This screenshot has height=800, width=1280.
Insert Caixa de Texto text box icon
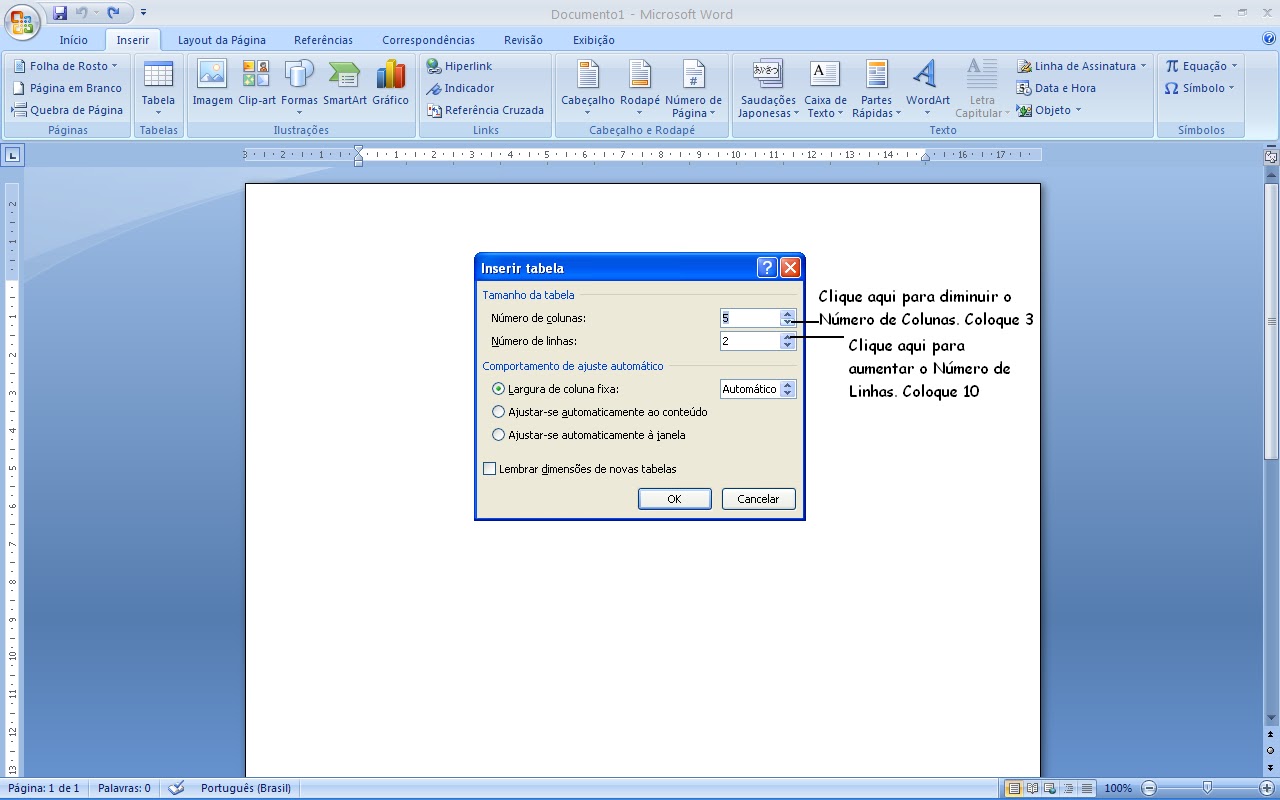(x=825, y=74)
